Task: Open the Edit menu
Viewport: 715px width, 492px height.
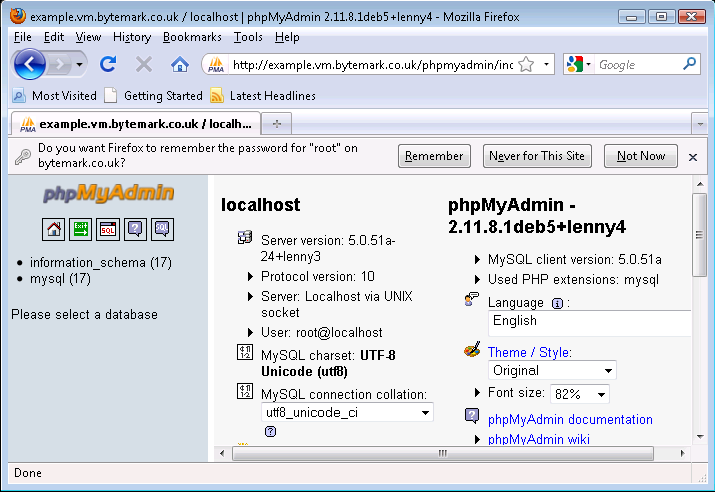Action: coord(54,37)
